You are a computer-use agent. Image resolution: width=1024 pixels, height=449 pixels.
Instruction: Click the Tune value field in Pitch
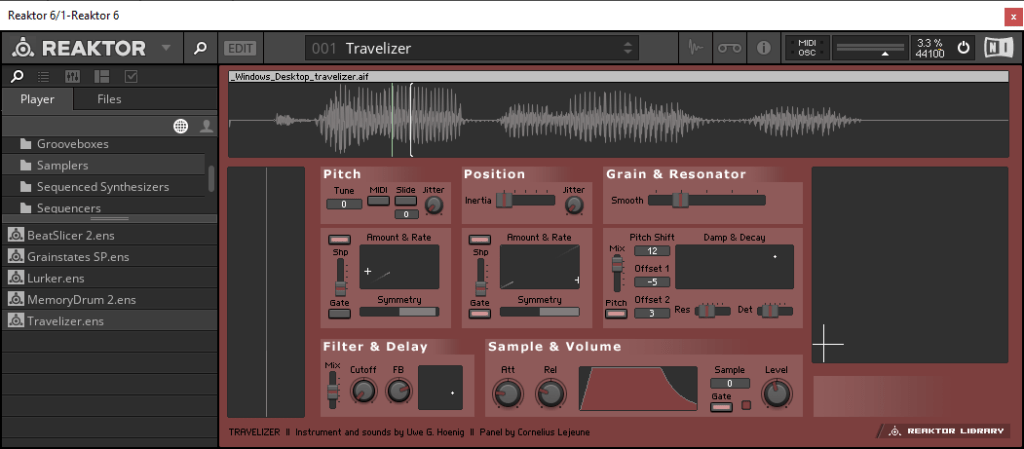[343, 204]
